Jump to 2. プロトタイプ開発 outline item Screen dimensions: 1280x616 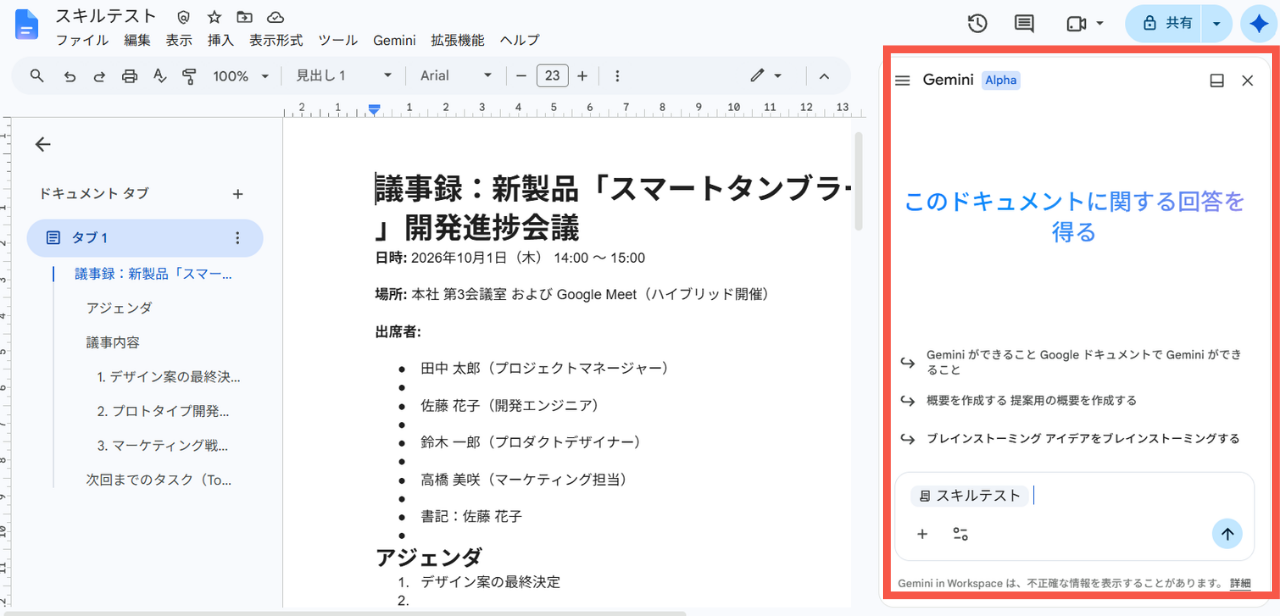(163, 411)
